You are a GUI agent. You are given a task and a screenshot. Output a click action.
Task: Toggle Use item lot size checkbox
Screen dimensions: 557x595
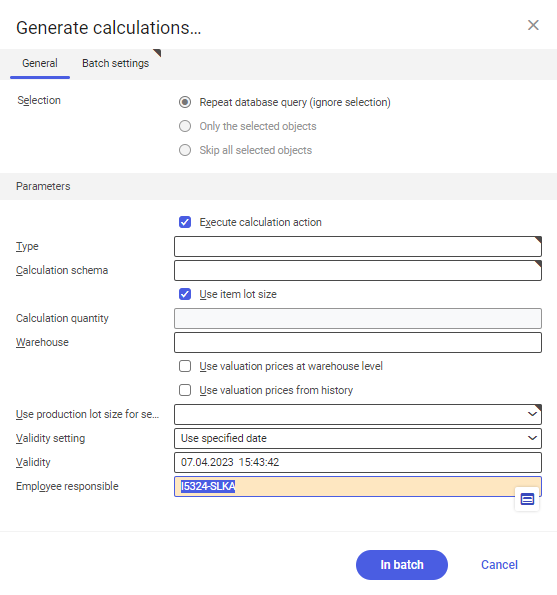185,294
